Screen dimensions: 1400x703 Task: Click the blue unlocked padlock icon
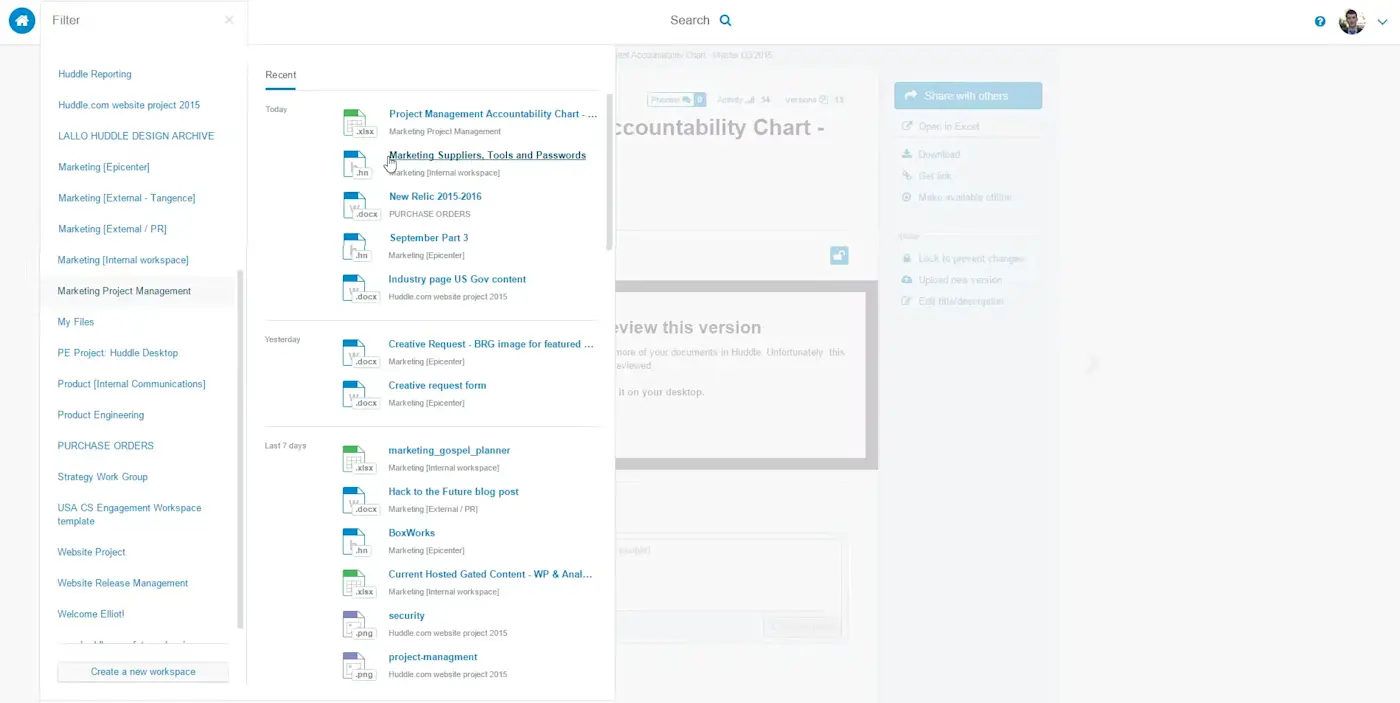coord(839,256)
